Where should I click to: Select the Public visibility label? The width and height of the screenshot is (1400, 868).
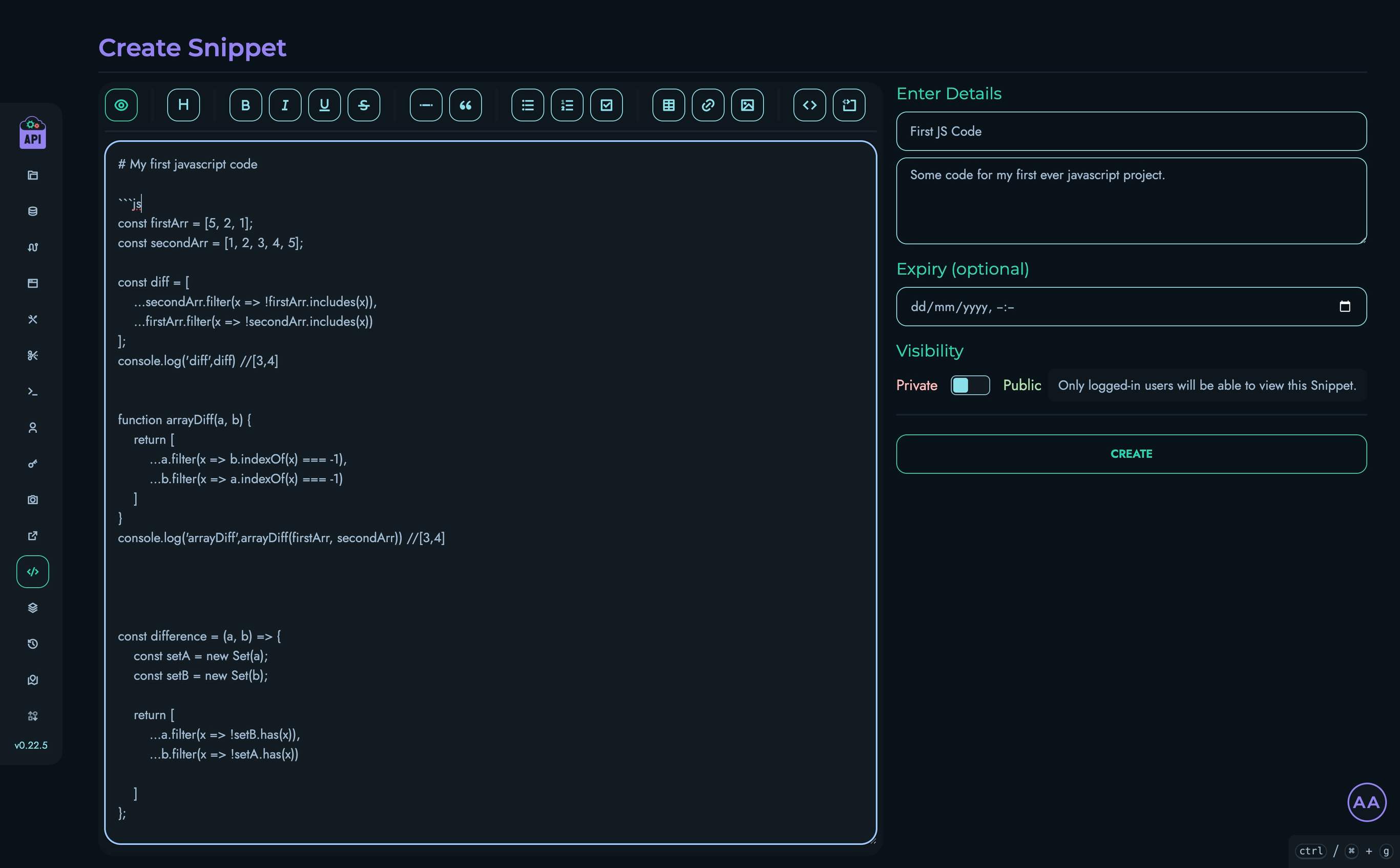(1021, 385)
